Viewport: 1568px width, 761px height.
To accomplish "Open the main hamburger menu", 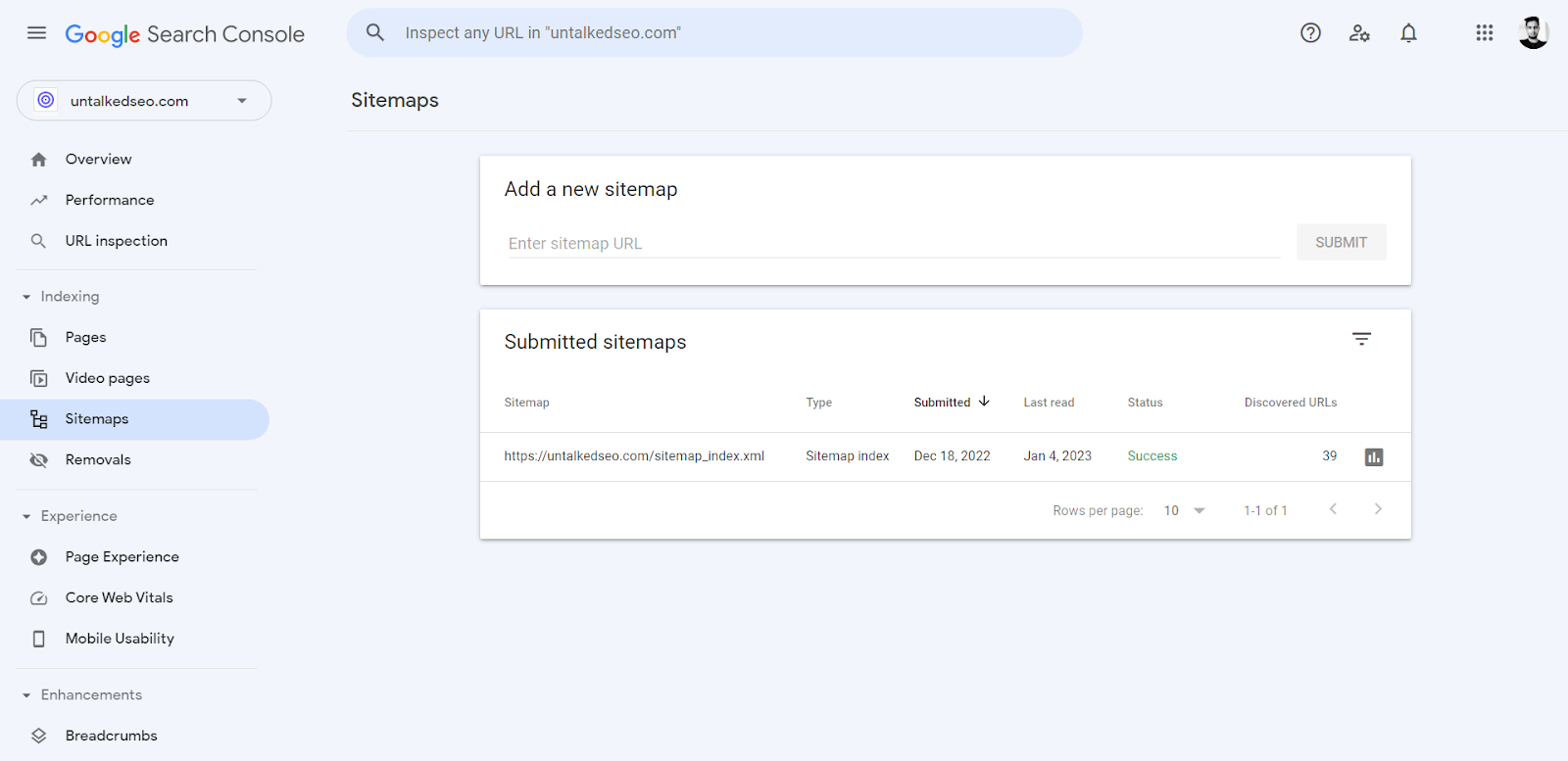I will (x=36, y=33).
